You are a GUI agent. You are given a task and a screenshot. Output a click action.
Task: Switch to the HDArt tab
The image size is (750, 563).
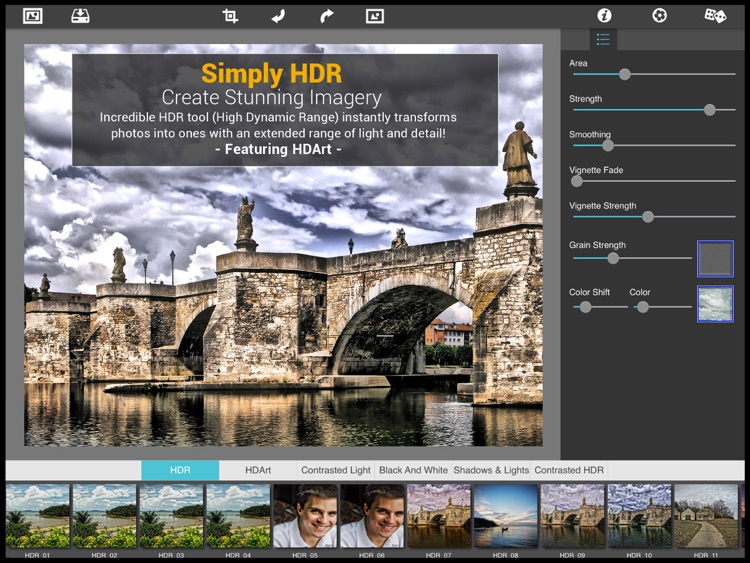pyautogui.click(x=258, y=470)
